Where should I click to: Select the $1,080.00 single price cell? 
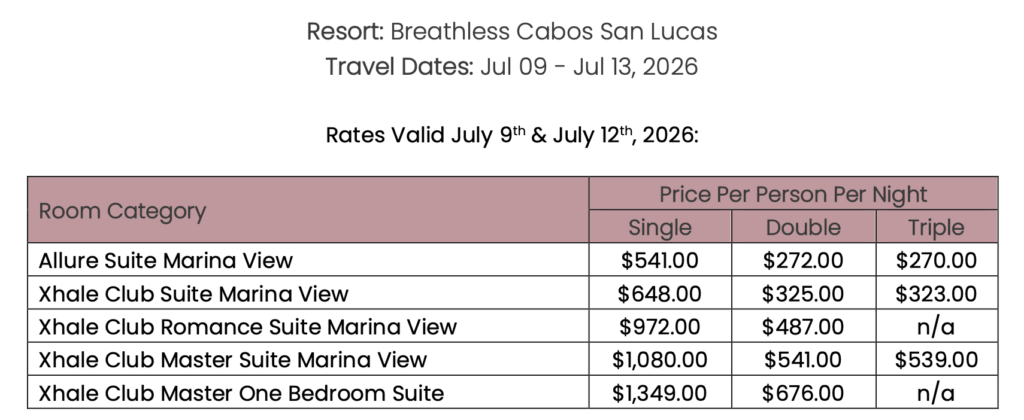[660, 360]
